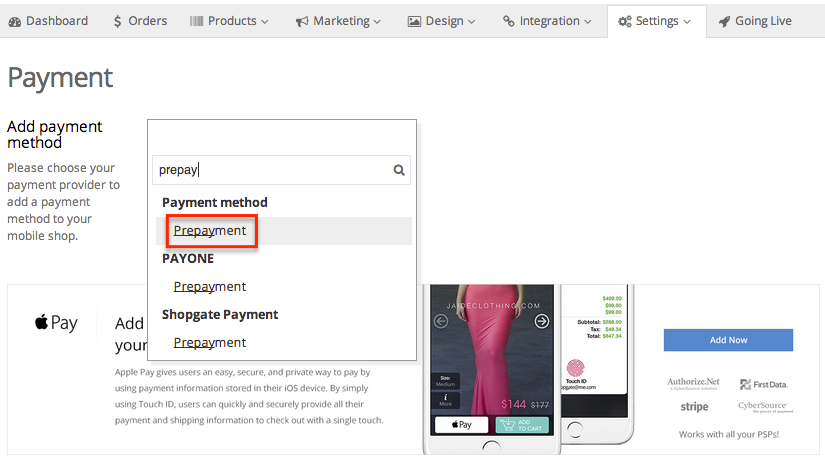Image resolution: width=825 pixels, height=460 pixels.
Task: Switch to the Going Live tab
Action: pos(756,21)
